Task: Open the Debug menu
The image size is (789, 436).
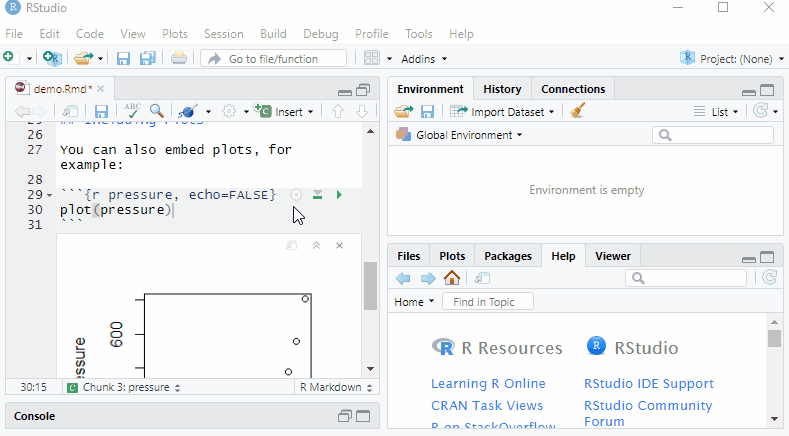Action: [x=321, y=34]
